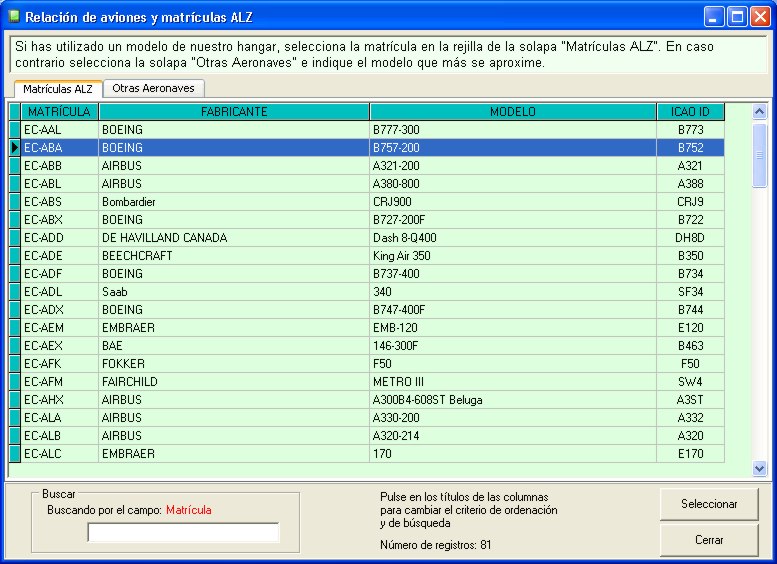Select the row indicator for EC-ABA

tap(15, 148)
